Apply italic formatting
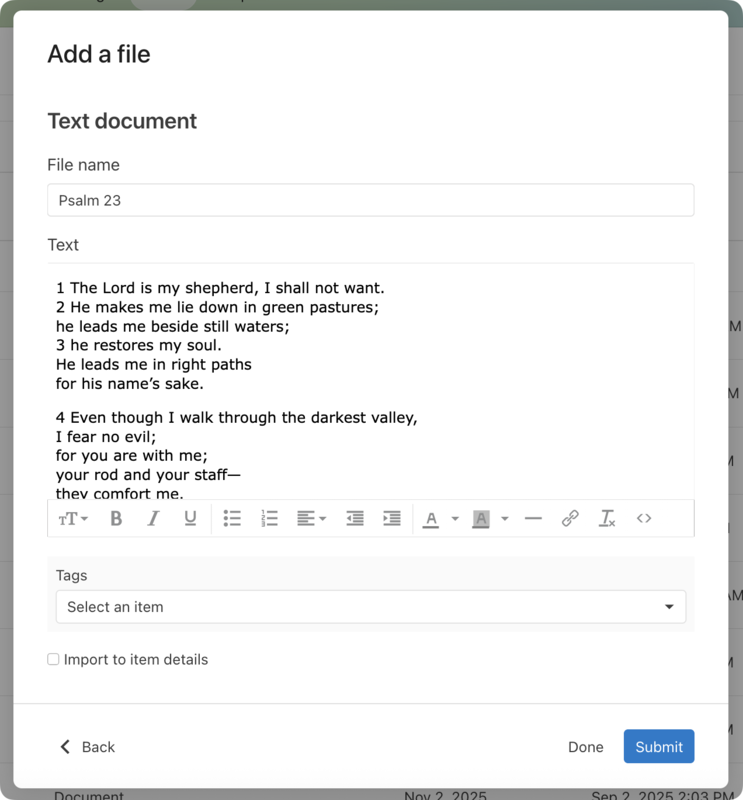743x800 pixels. 152,518
